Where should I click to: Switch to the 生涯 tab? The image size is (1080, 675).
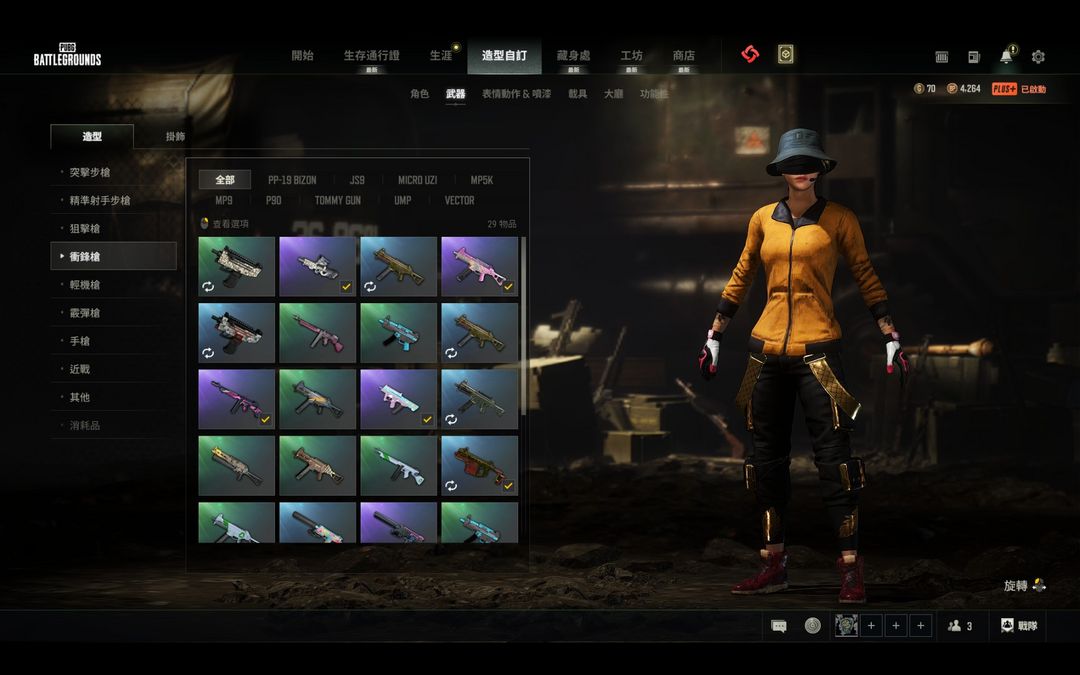tap(441, 55)
